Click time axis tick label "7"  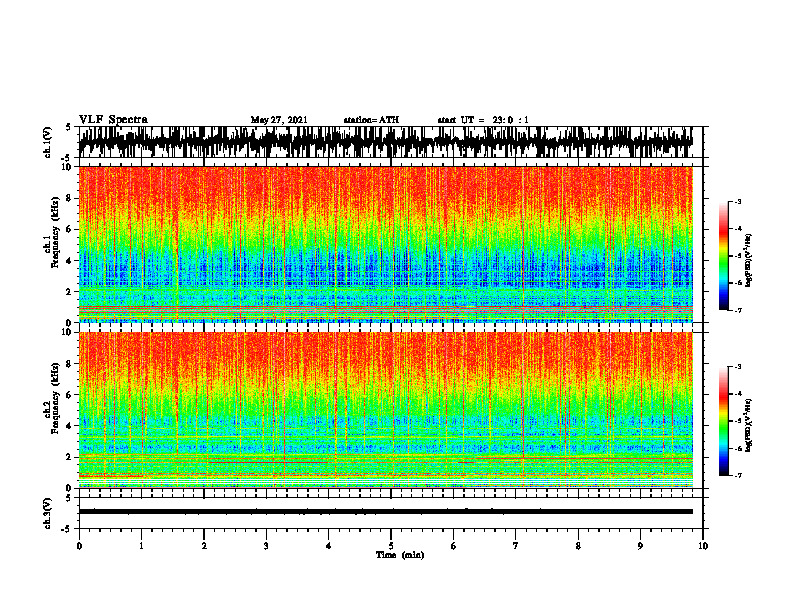pos(516,546)
